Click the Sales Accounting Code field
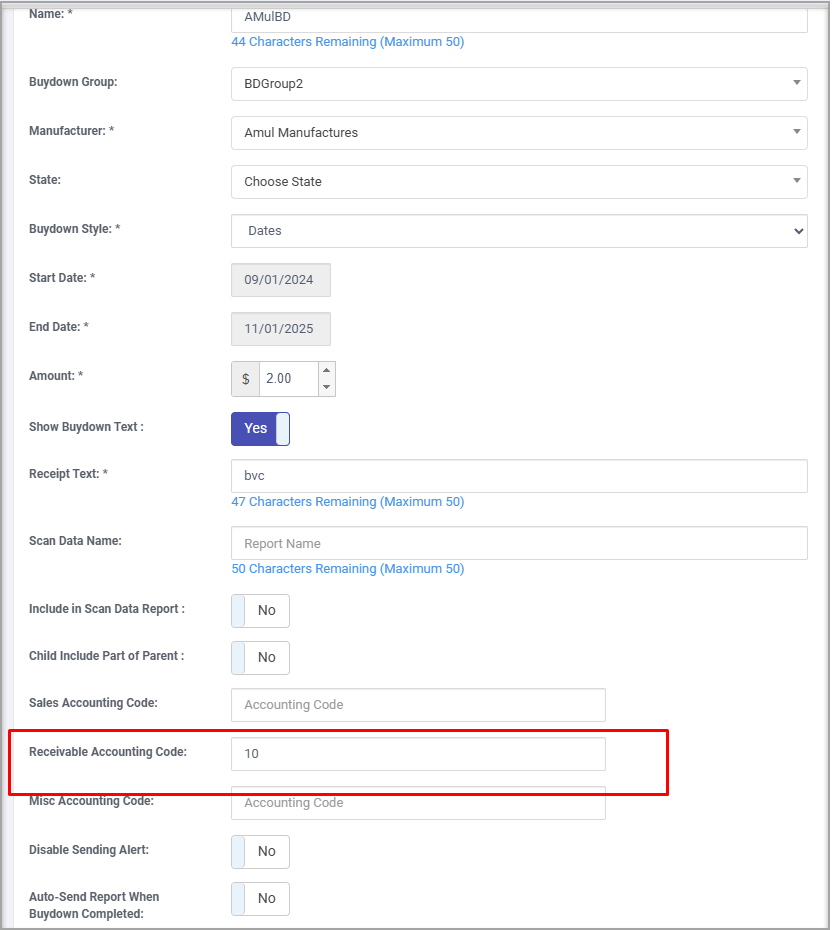The width and height of the screenshot is (838, 930). coord(418,704)
